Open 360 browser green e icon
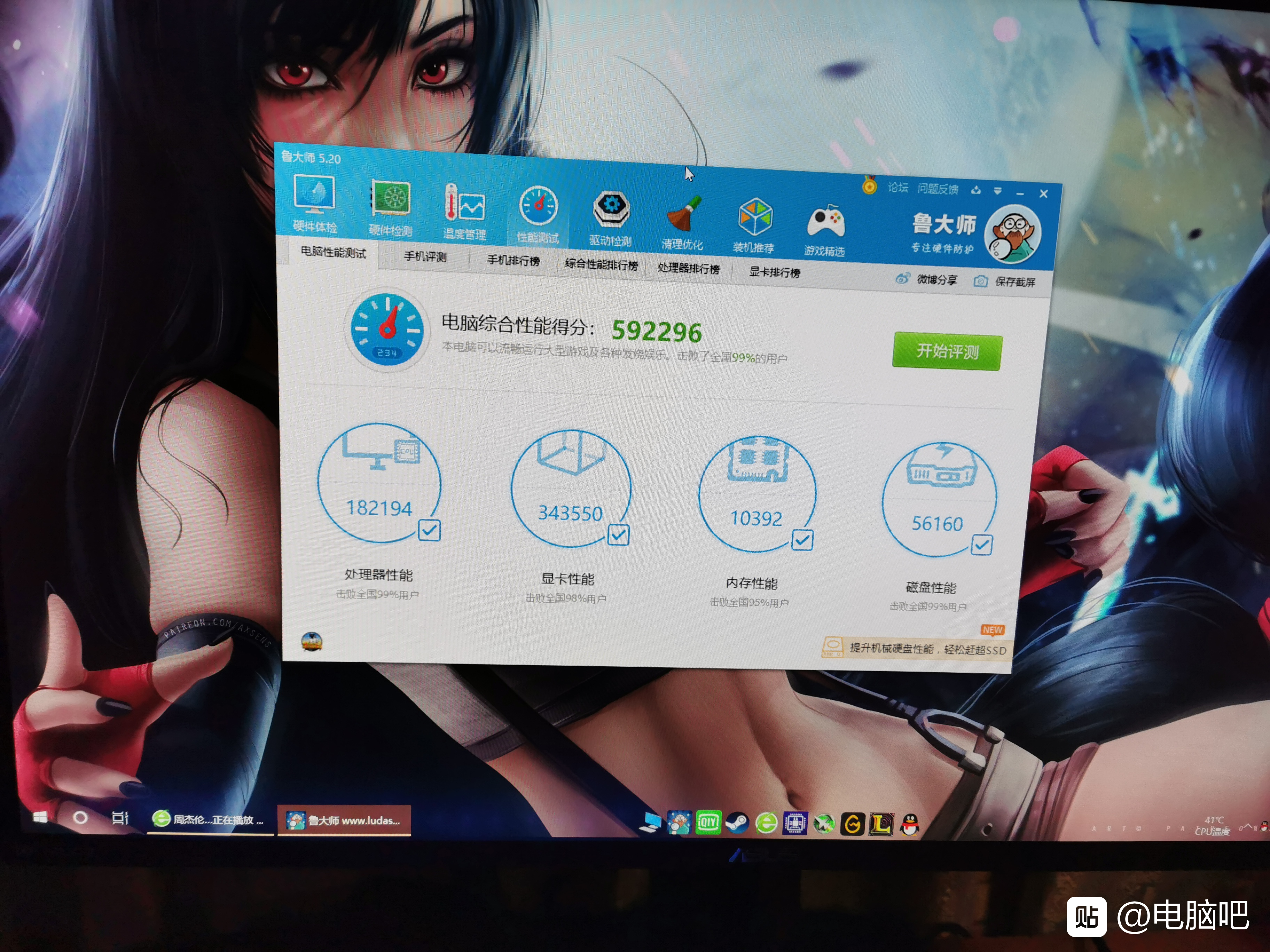1270x952 pixels. (767, 824)
